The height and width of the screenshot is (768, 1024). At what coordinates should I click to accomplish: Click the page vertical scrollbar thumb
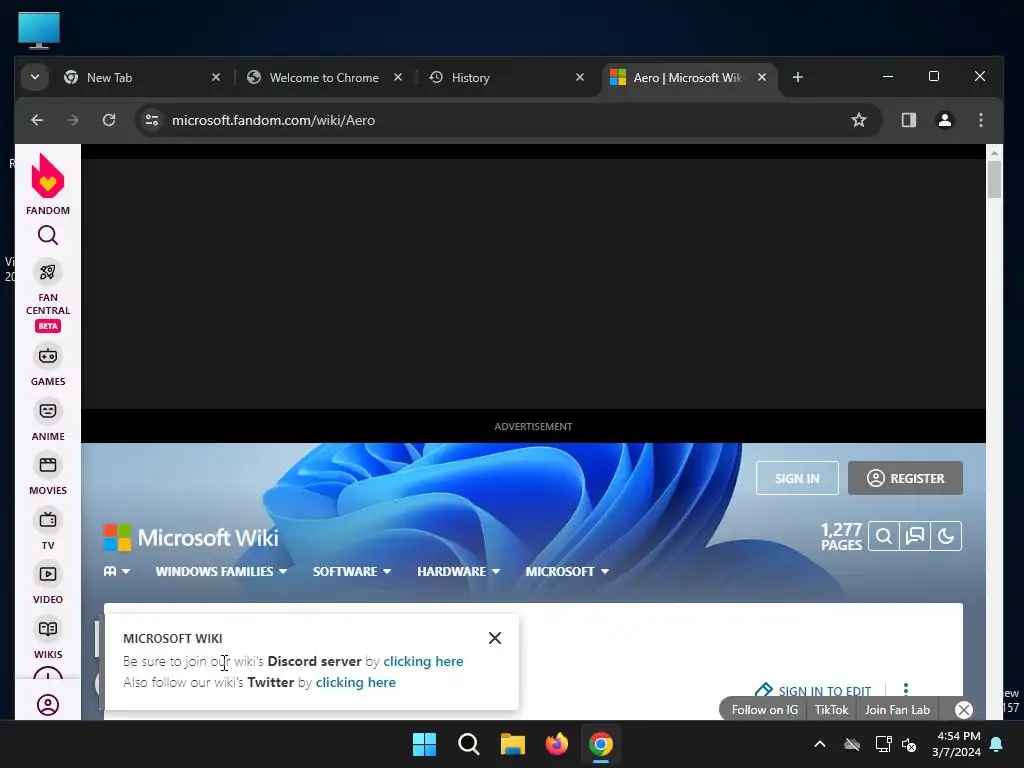(994, 178)
